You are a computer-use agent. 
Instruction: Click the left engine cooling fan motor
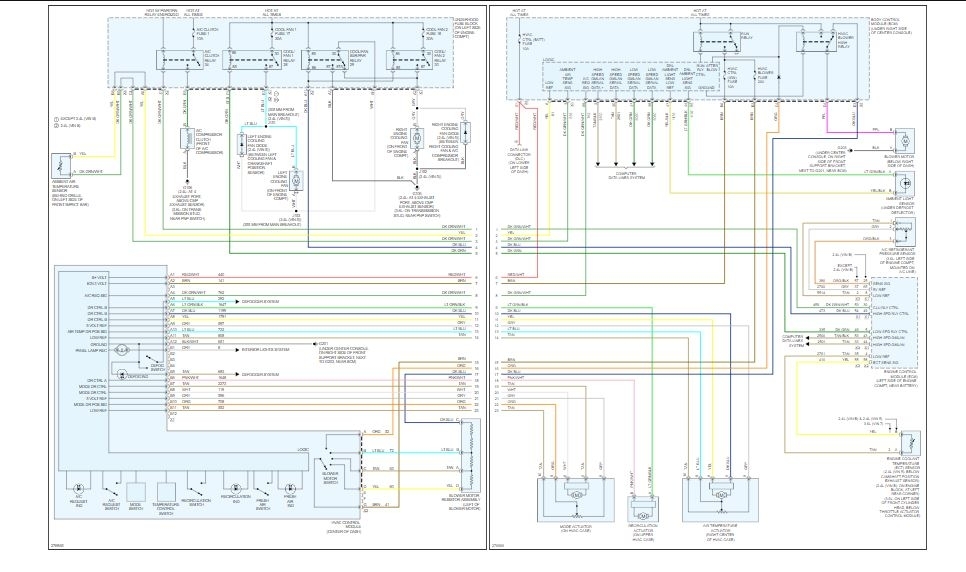point(295,181)
